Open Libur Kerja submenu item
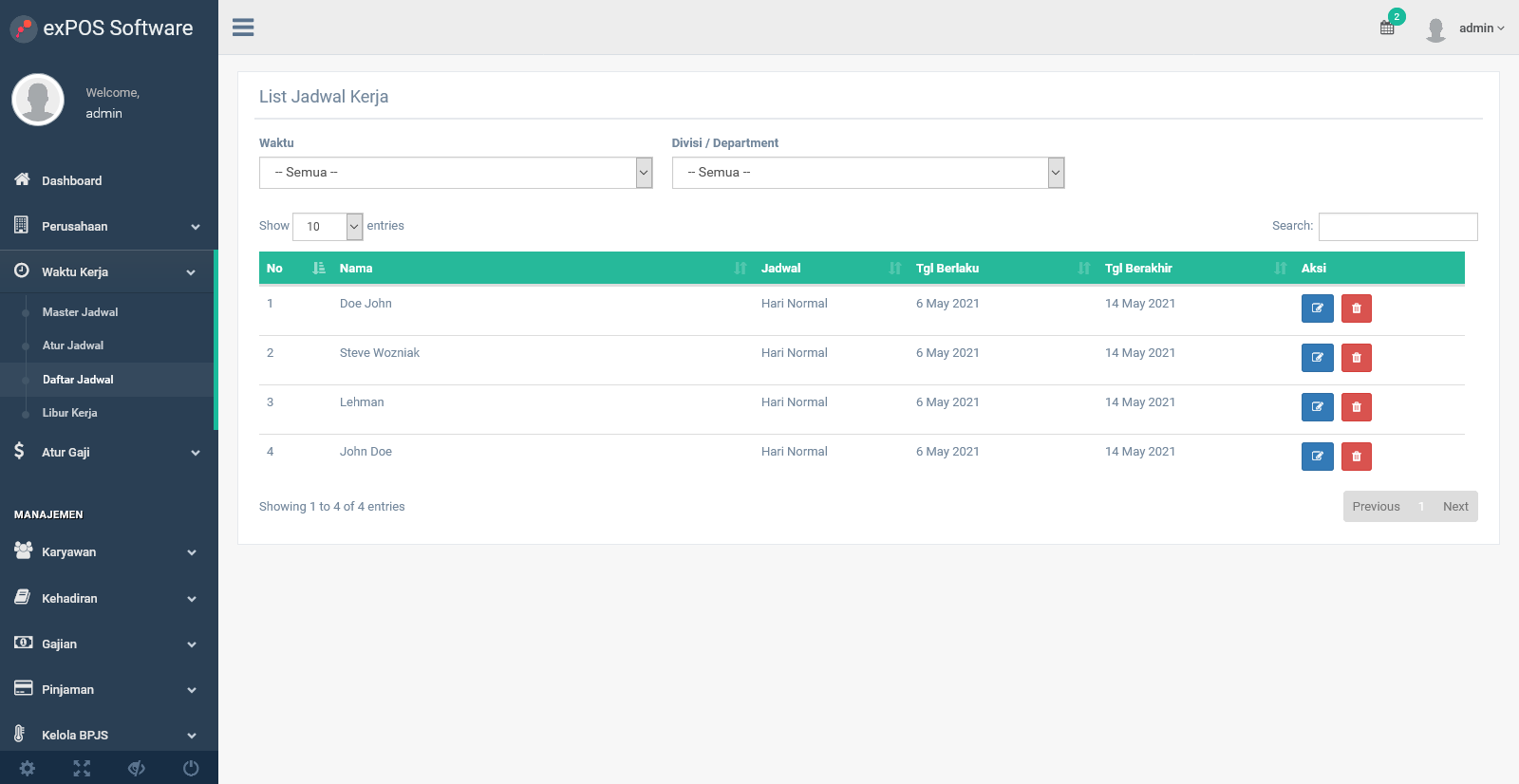1519x784 pixels. point(69,413)
